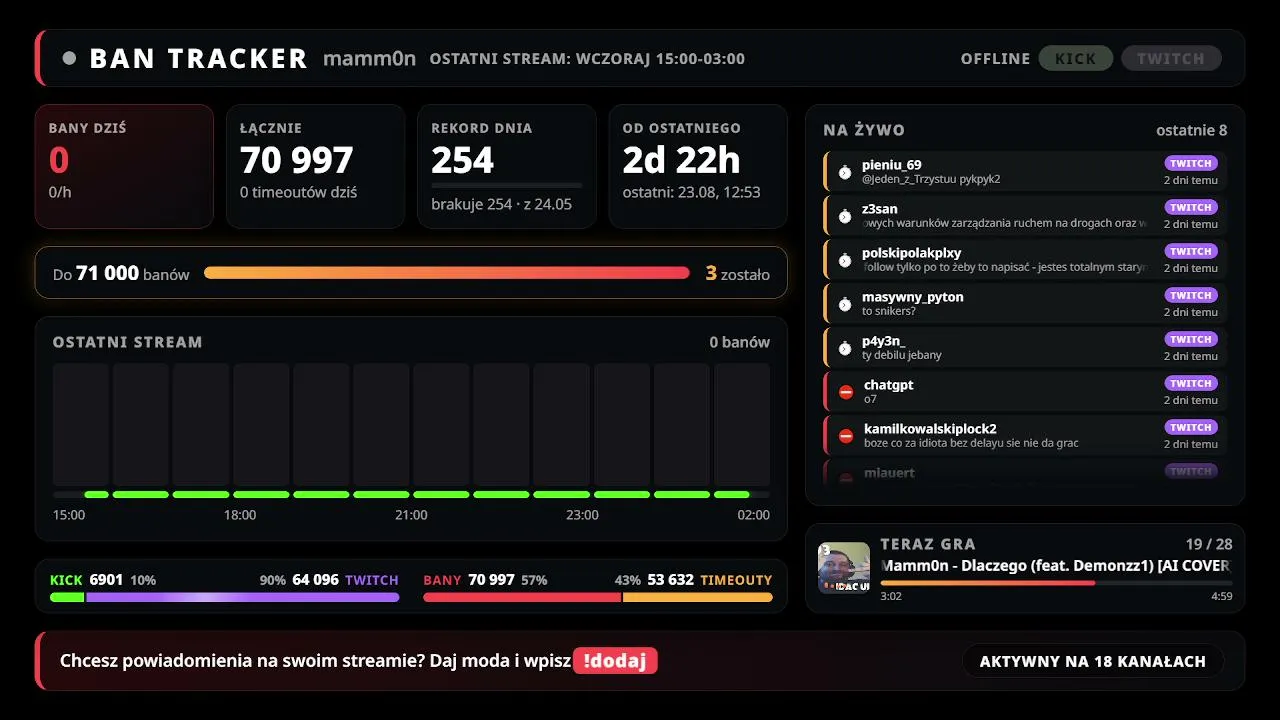Click the album thumbnail in TERAZ GRA
This screenshot has width=1280, height=720.
(x=844, y=568)
